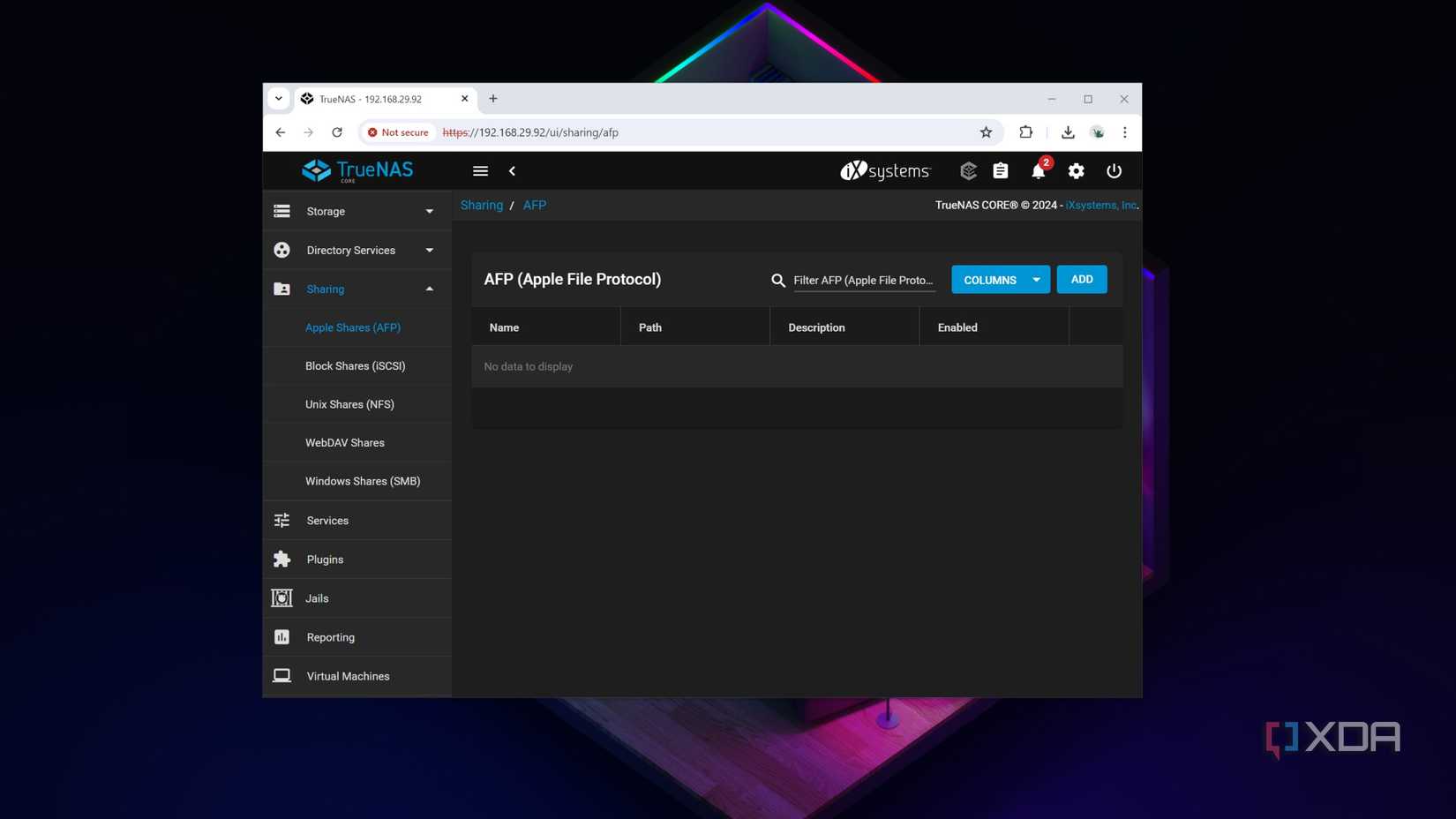Click the power icon in top bar
The width and height of the screenshot is (1456, 819).
[1114, 171]
